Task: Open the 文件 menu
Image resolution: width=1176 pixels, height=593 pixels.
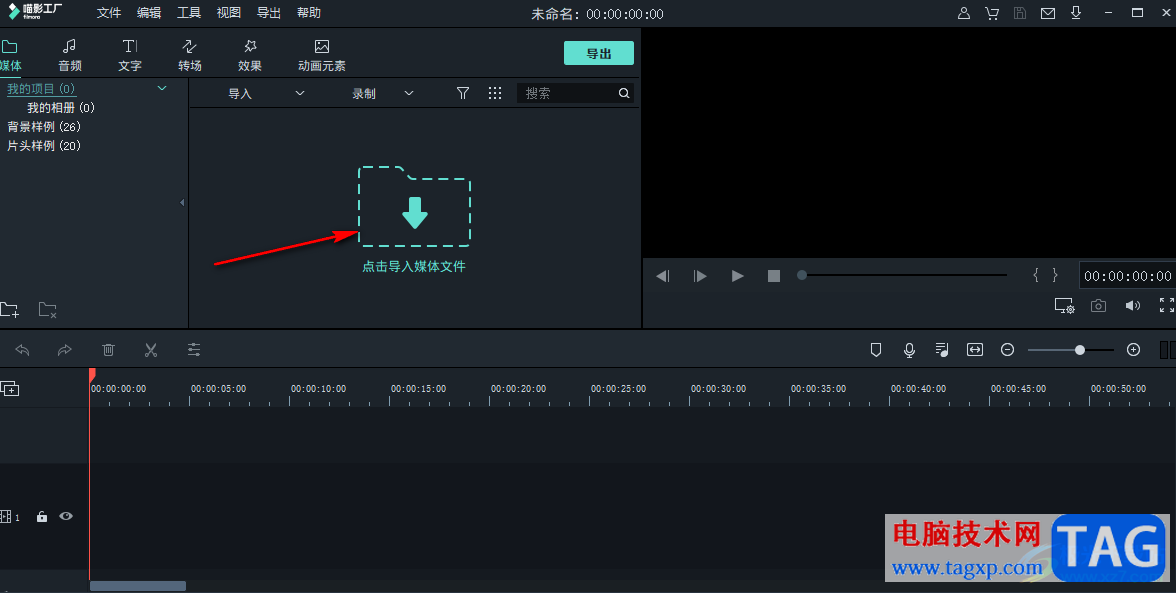Action: [x=109, y=13]
